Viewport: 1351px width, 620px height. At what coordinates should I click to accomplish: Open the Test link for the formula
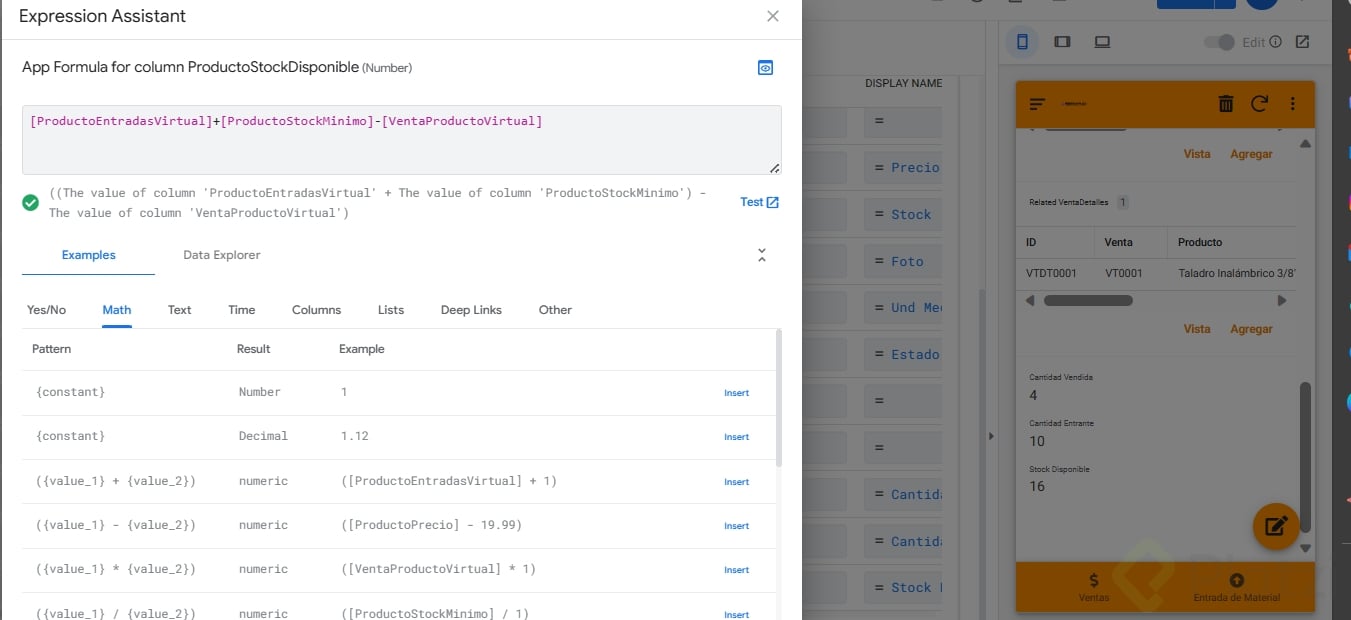[759, 202]
